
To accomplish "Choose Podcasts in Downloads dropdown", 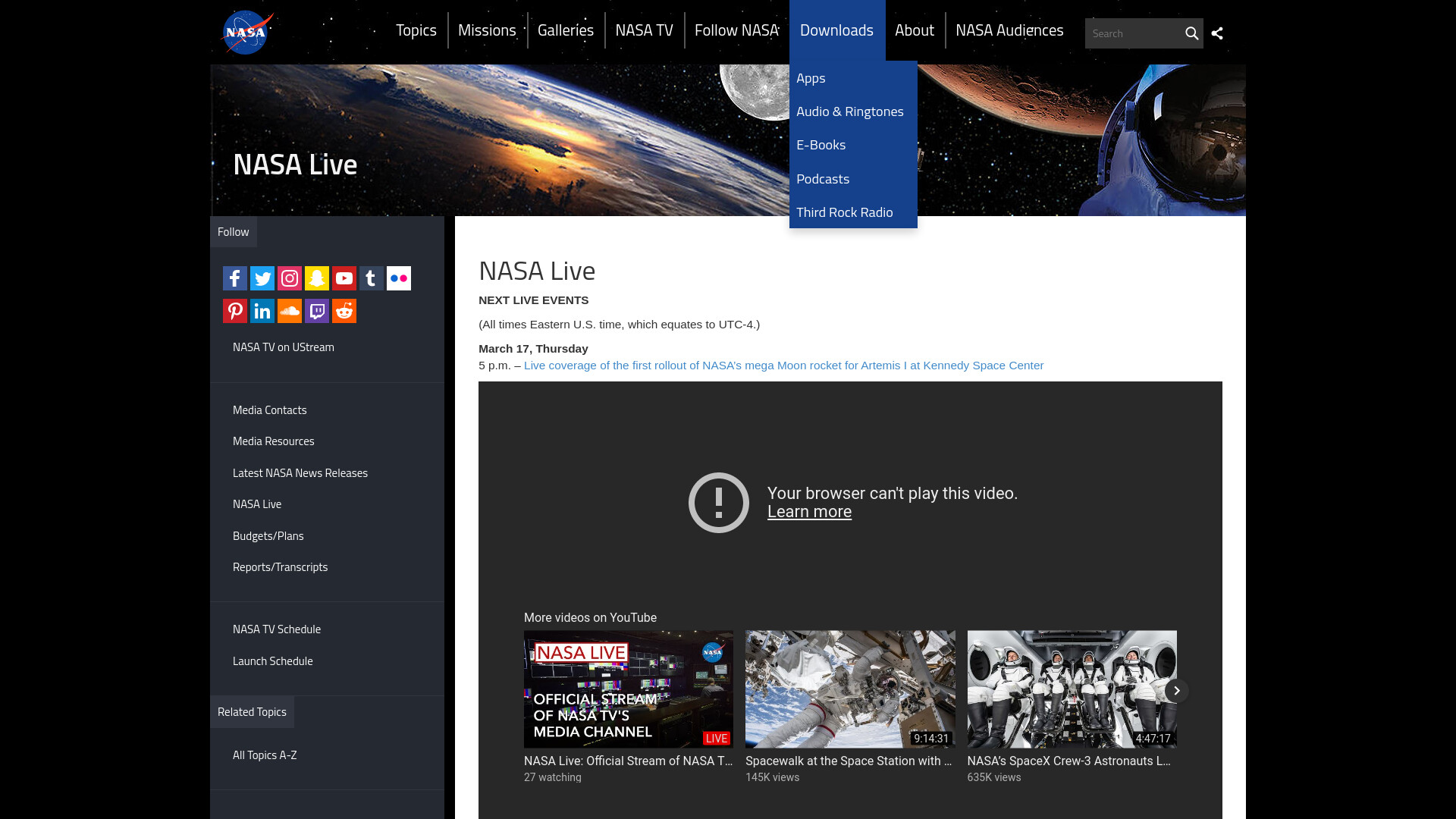I will [853, 179].
